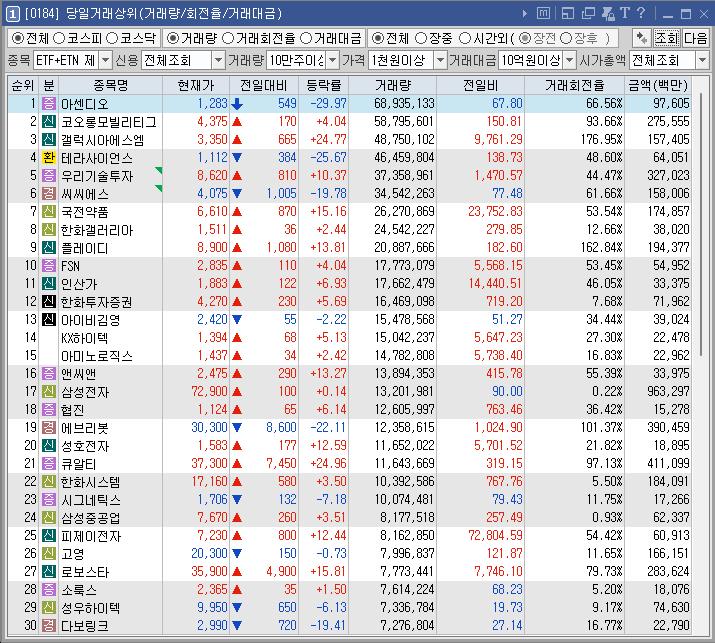This screenshot has height=643, width=715.
Task: Sort by the 금액(백만) column header
Action: (x=658, y=85)
